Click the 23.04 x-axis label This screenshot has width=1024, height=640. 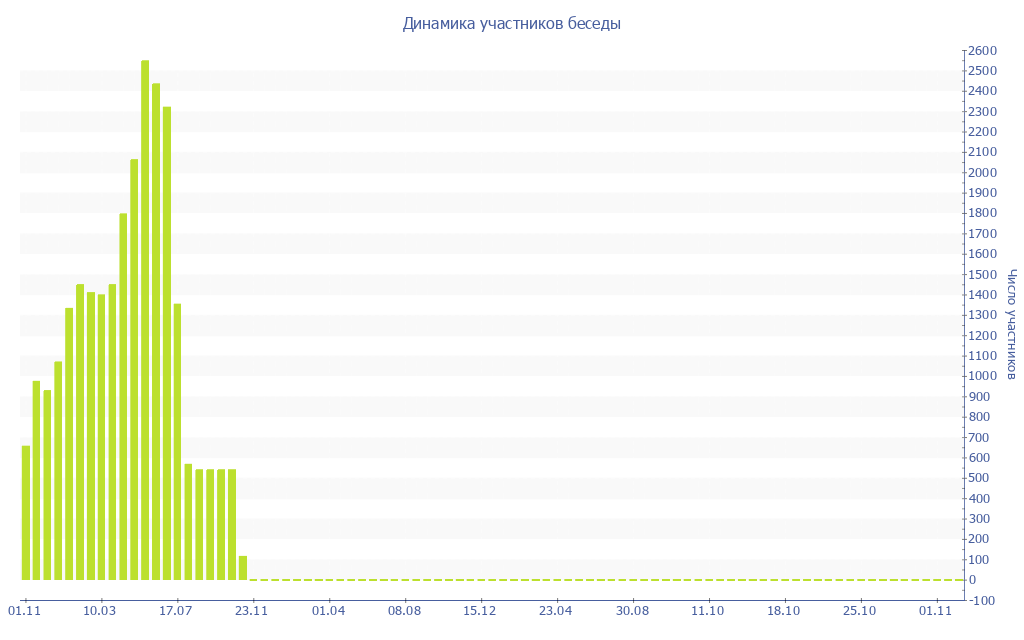556,610
